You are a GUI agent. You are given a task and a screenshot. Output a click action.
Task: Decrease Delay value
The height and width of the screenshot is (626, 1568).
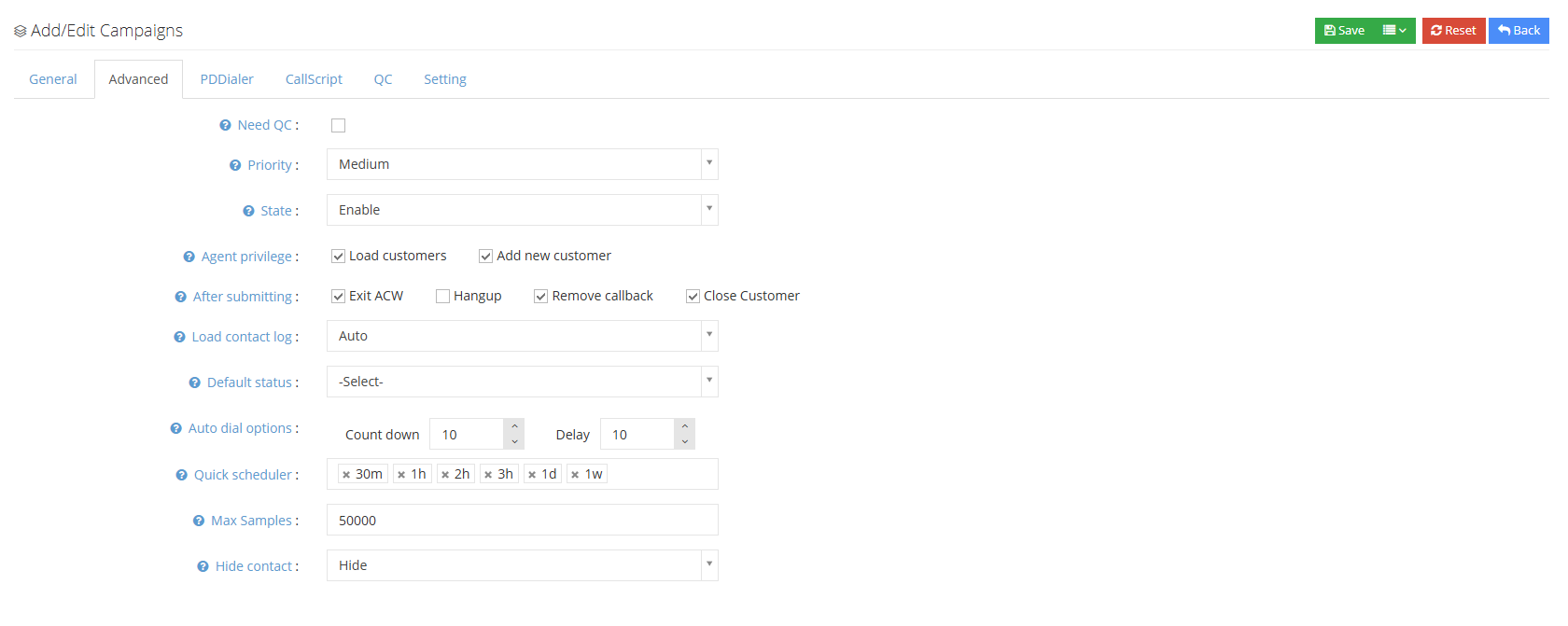(x=685, y=441)
